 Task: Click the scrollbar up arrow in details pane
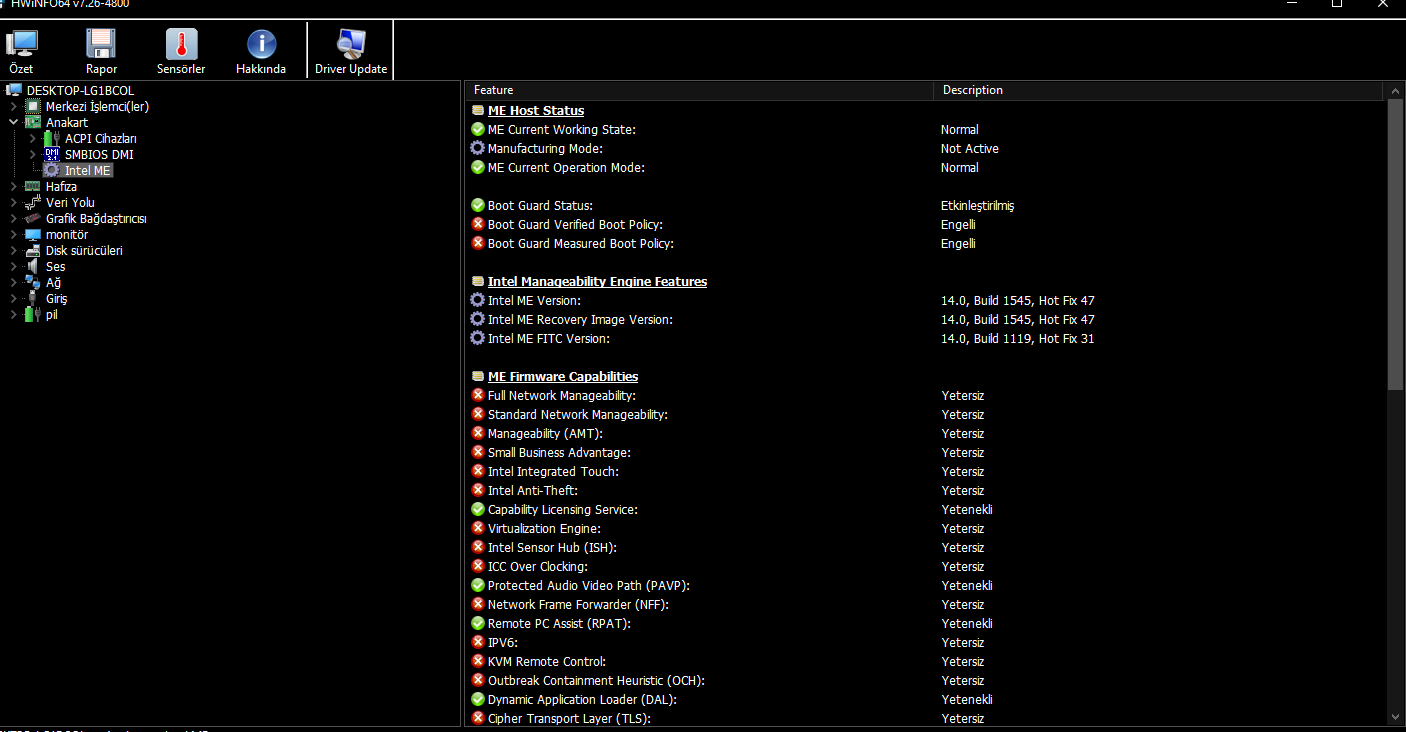1396,91
